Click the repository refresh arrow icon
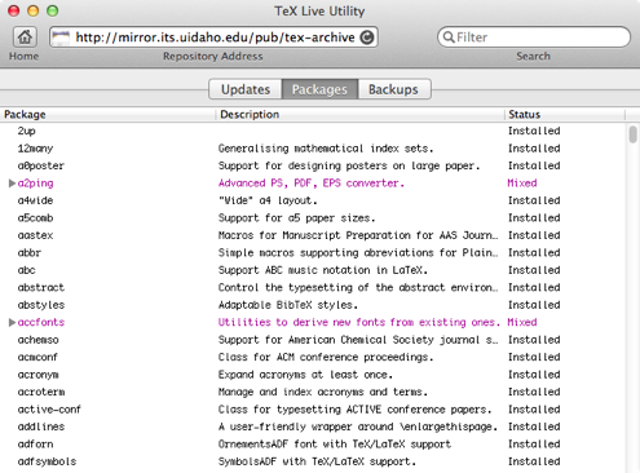640x473 pixels. pyautogui.click(x=367, y=38)
